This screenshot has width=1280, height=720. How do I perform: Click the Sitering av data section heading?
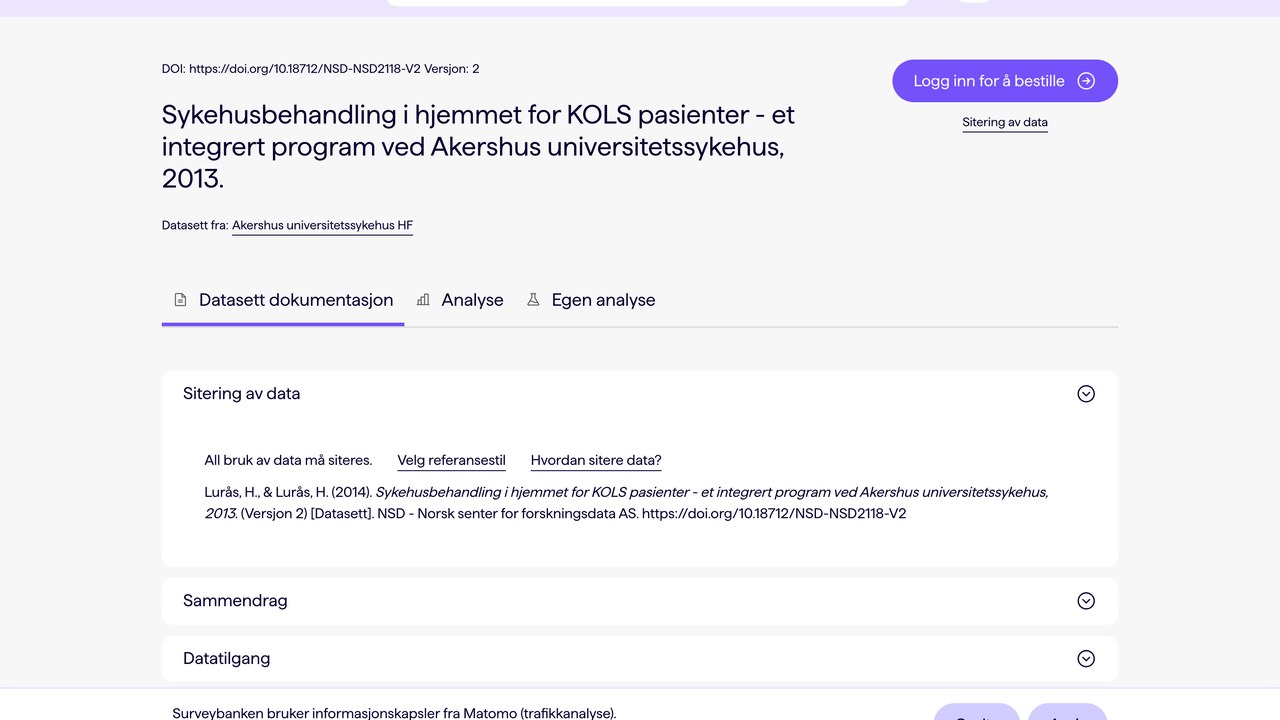[241, 394]
